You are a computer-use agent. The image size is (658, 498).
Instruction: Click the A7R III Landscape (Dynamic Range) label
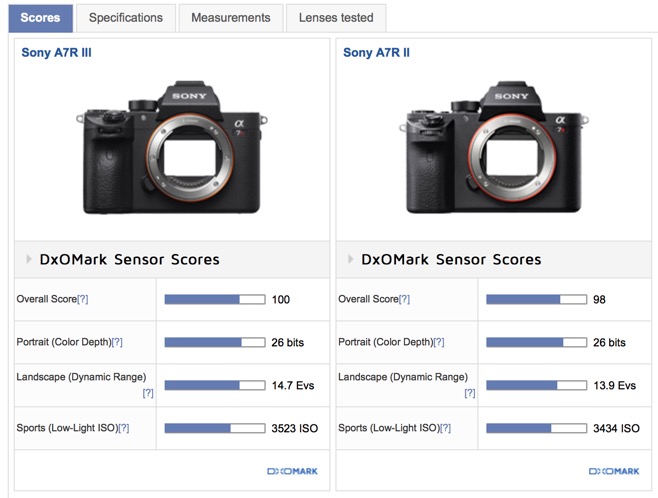pyautogui.click(x=81, y=377)
